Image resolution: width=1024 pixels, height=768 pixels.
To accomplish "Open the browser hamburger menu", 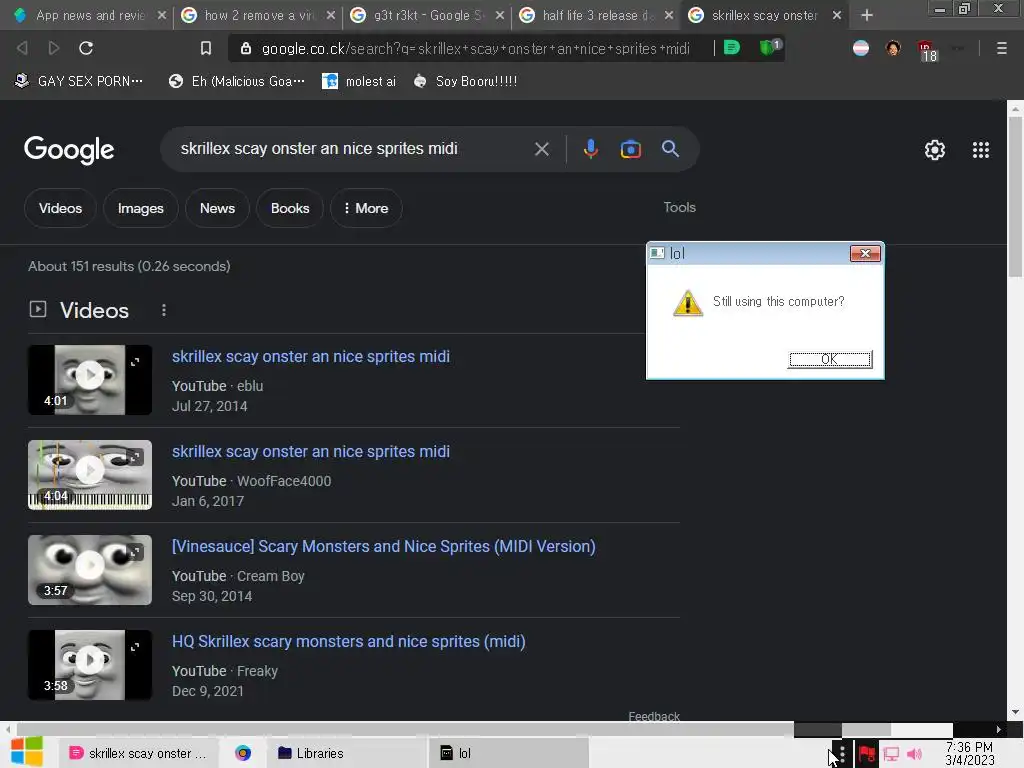I will [x=1001, y=48].
